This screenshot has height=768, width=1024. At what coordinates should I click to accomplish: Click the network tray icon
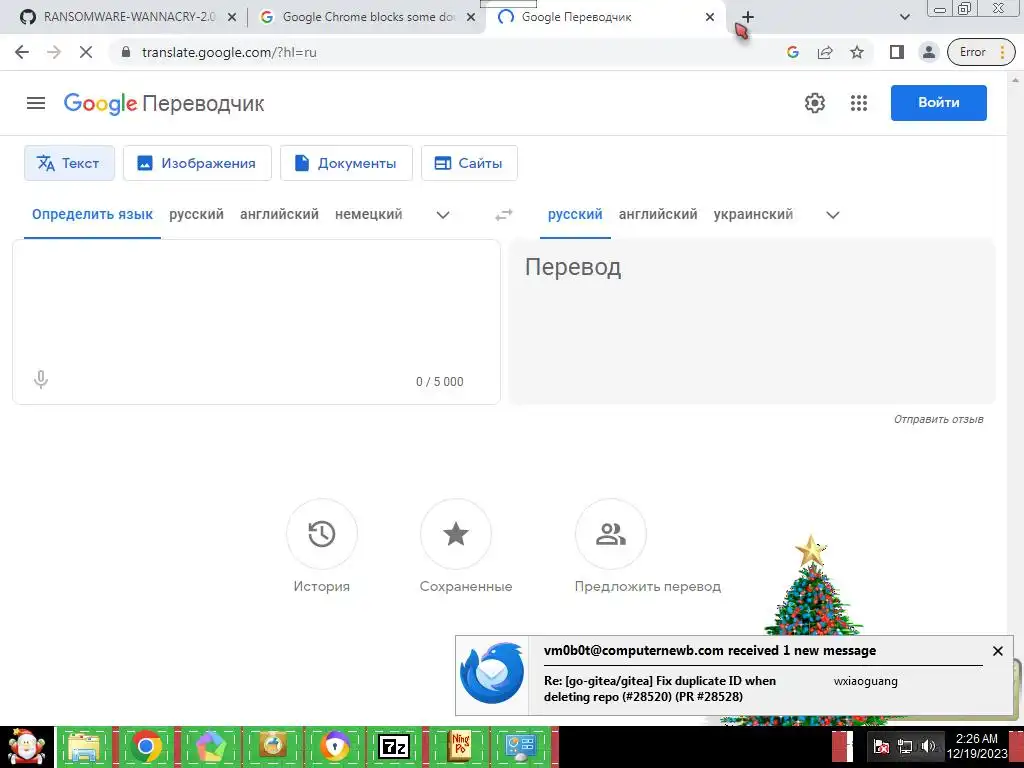point(905,746)
